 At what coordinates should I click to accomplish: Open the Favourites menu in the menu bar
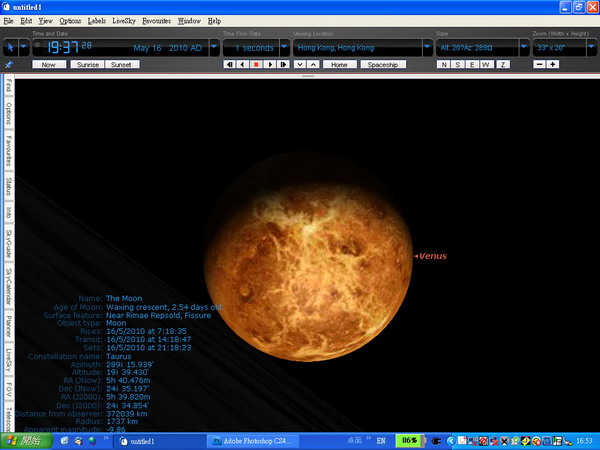(x=157, y=20)
